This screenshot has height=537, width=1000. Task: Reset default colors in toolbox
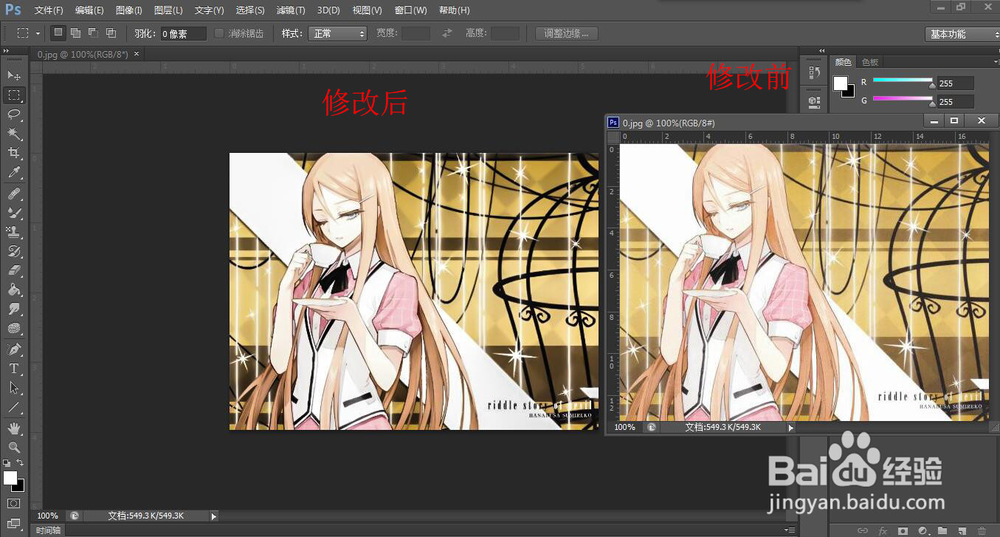pyautogui.click(x=7, y=463)
